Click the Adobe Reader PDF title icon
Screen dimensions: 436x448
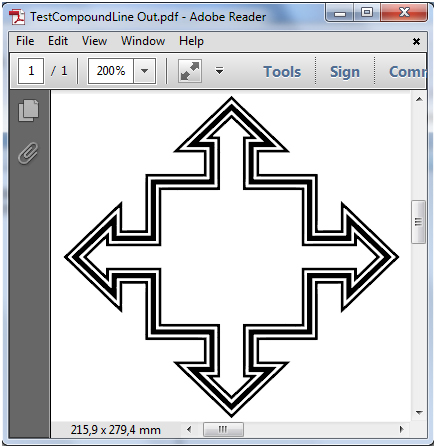click(x=17, y=17)
